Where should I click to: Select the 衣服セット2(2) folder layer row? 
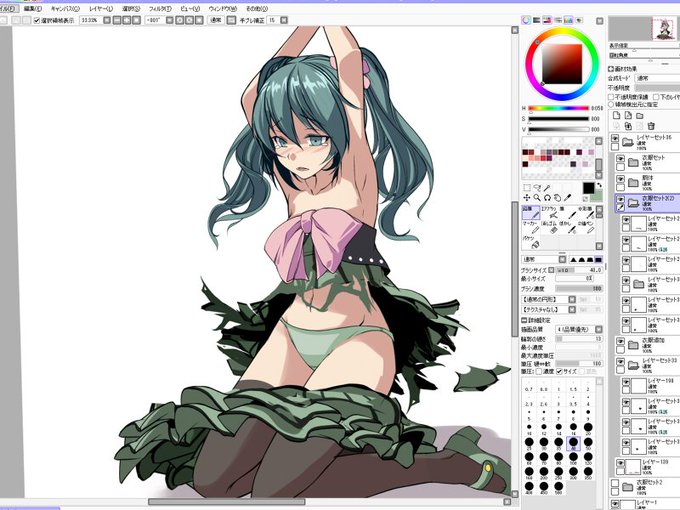pos(647,203)
